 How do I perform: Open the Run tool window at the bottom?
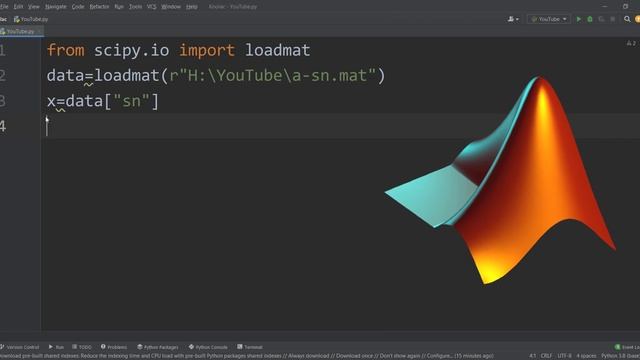click(56, 347)
